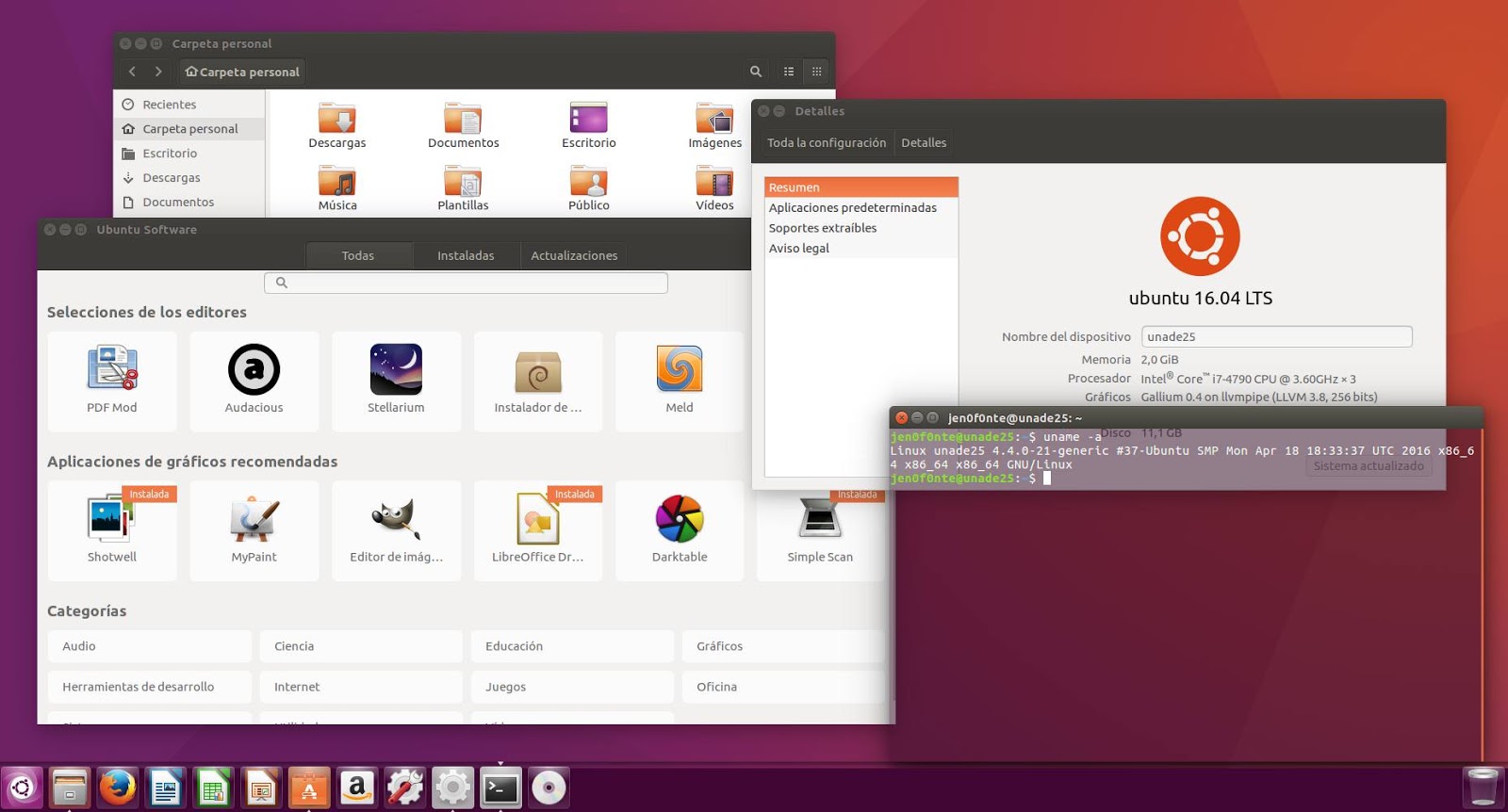The height and width of the screenshot is (812, 1508).
Task: Open Juegos category
Action: click(x=572, y=687)
